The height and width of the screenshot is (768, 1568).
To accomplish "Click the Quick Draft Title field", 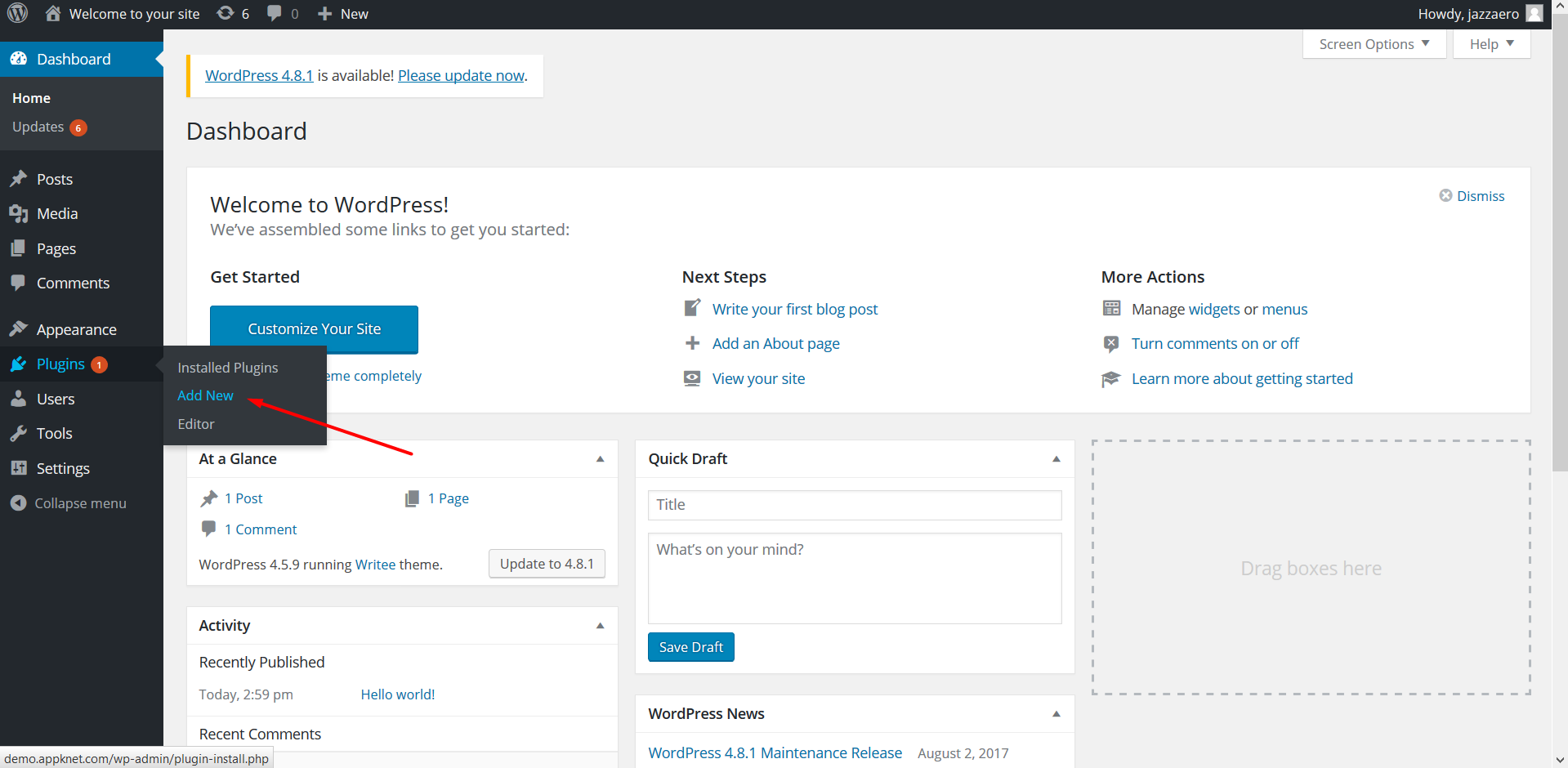I will [x=854, y=505].
